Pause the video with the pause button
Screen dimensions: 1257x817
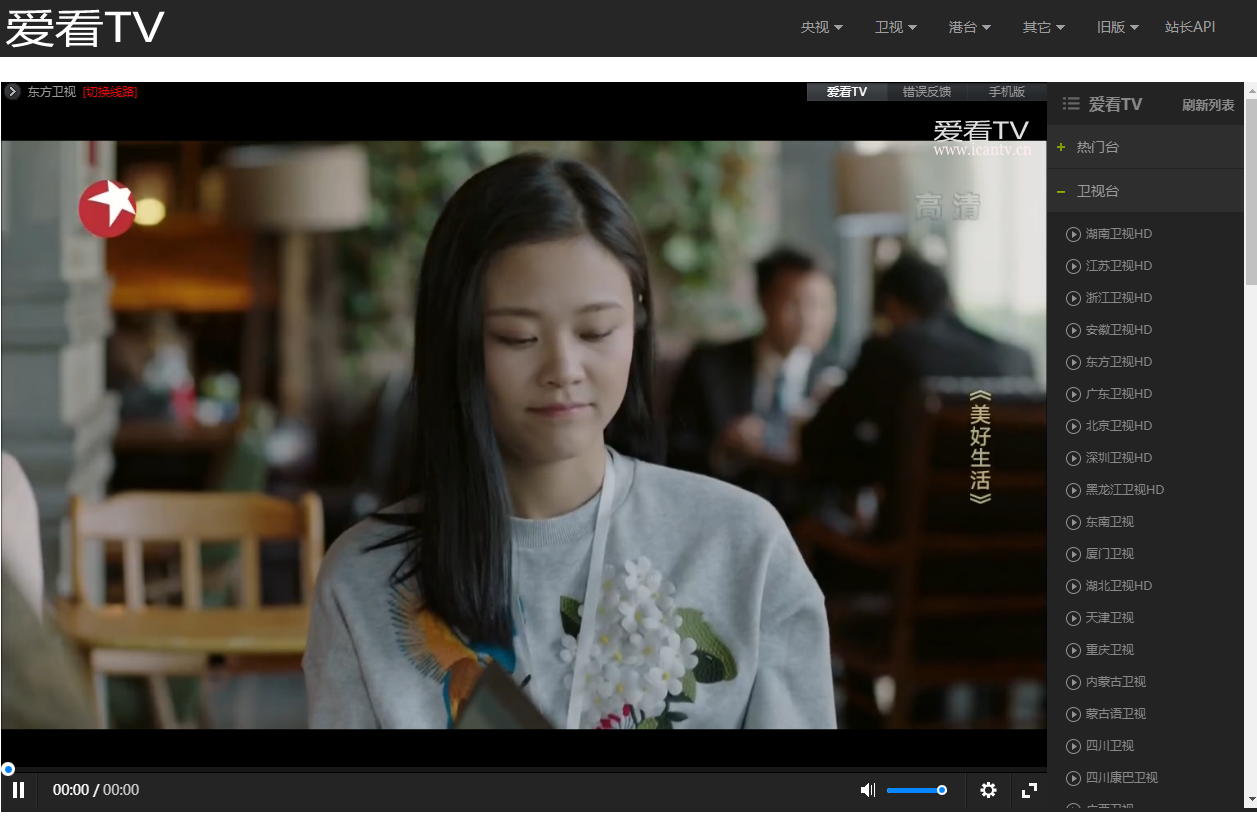tap(18, 790)
